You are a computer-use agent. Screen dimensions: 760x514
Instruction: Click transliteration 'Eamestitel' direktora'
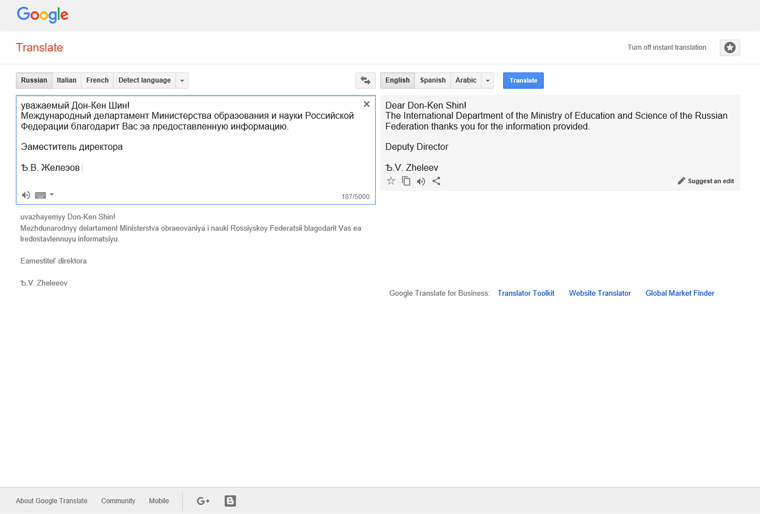pos(53,261)
